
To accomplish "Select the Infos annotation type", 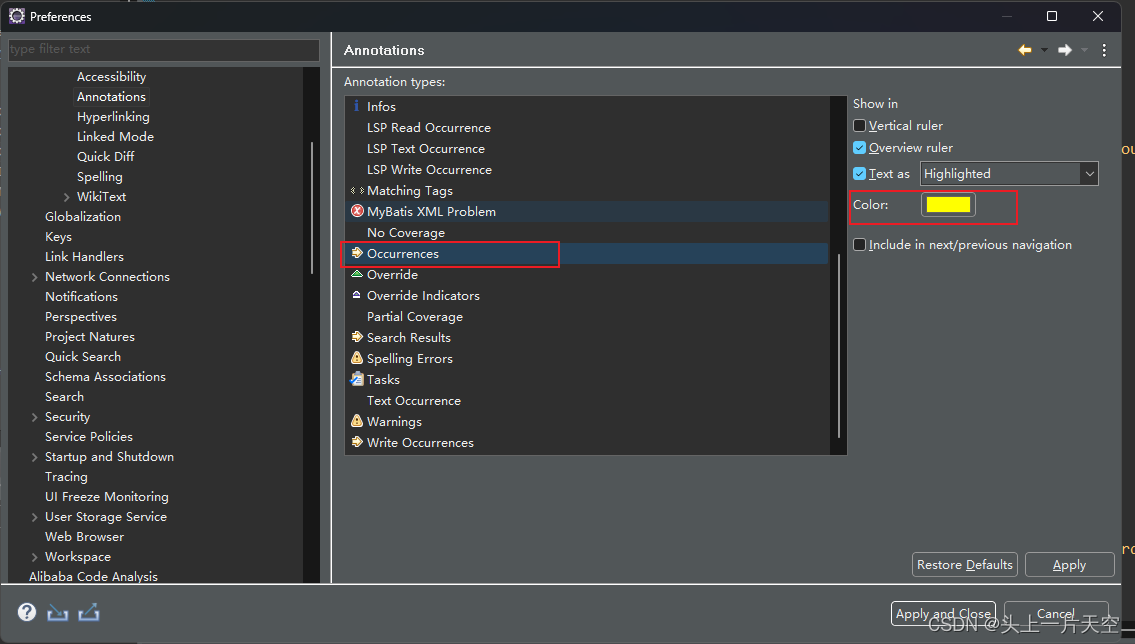I will point(381,106).
